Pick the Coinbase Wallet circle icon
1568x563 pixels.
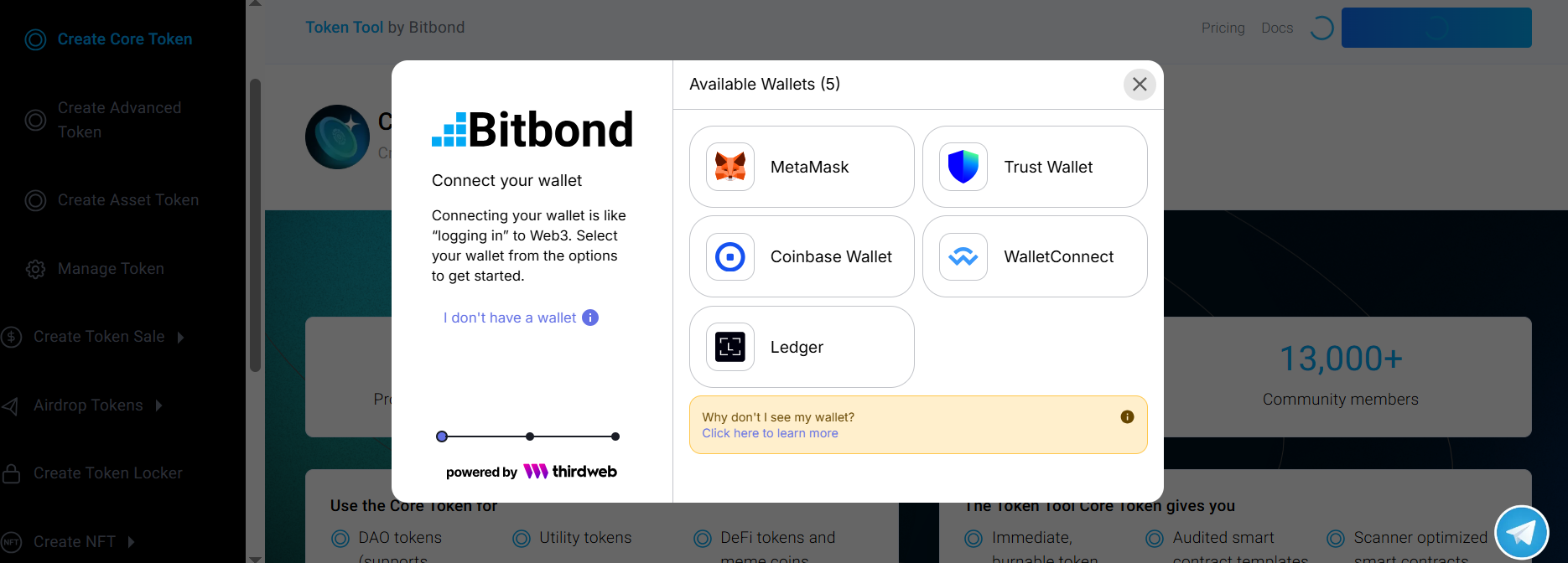click(x=730, y=256)
